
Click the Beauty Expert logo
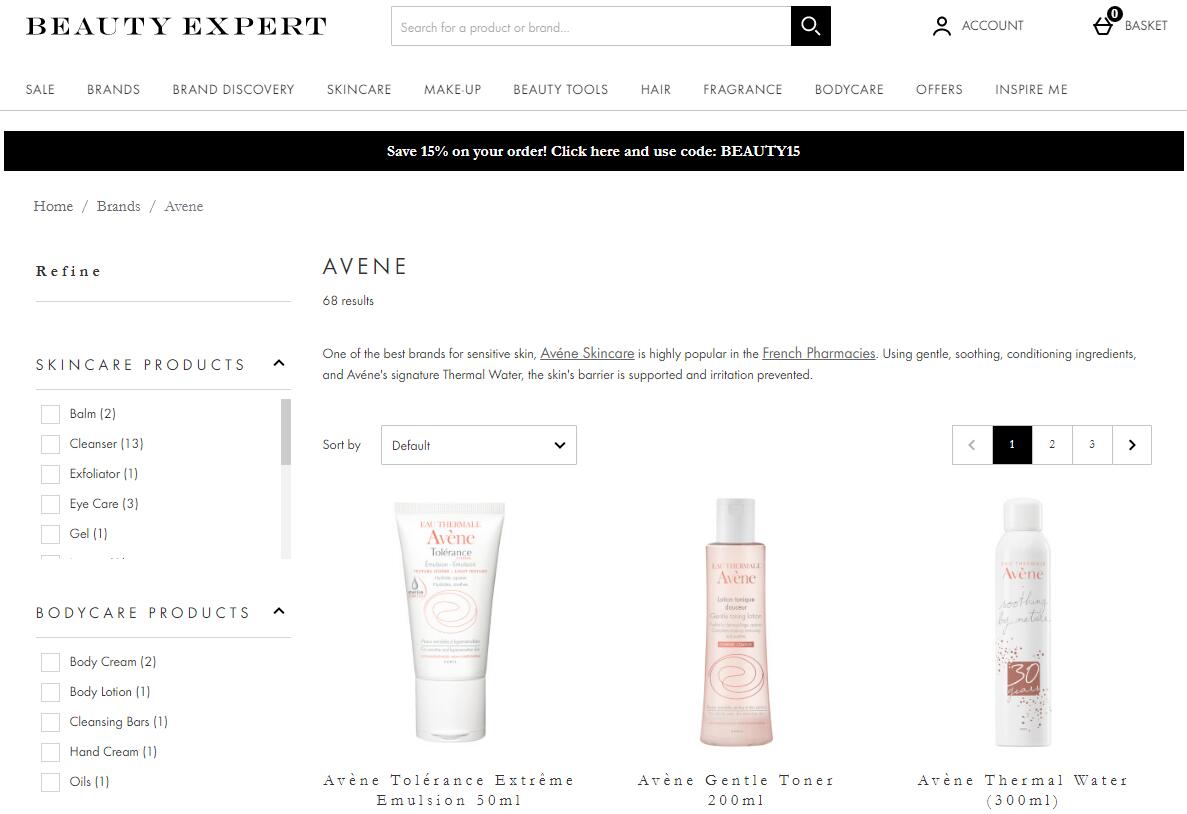point(176,27)
